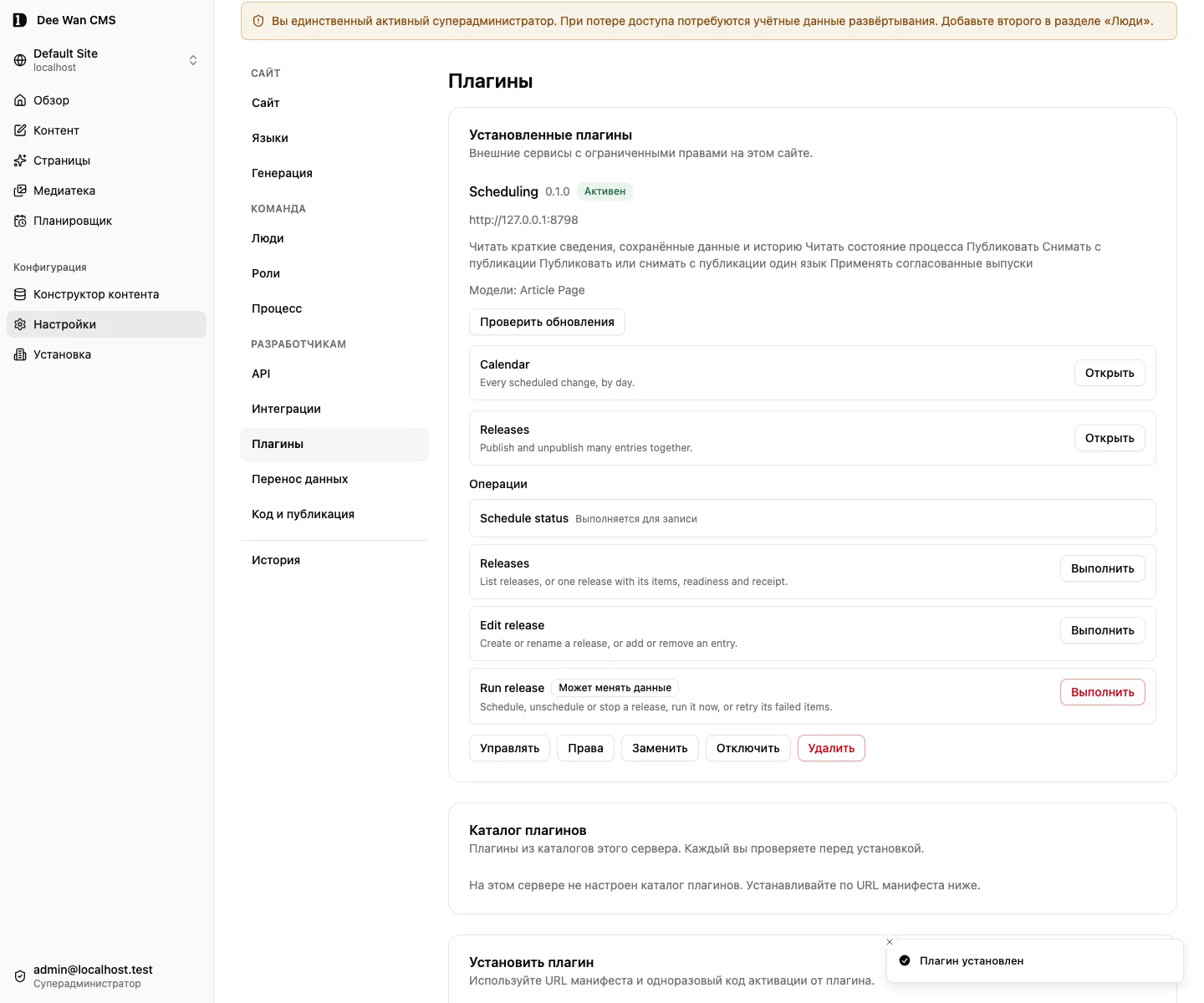Screen dimensions: 1204x1003
Task: Go to Генерация settings
Action: 334,173
